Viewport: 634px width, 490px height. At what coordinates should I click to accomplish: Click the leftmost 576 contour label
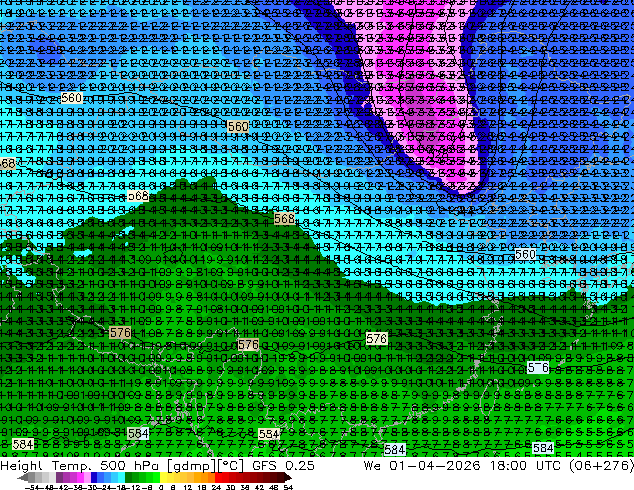tap(120, 333)
